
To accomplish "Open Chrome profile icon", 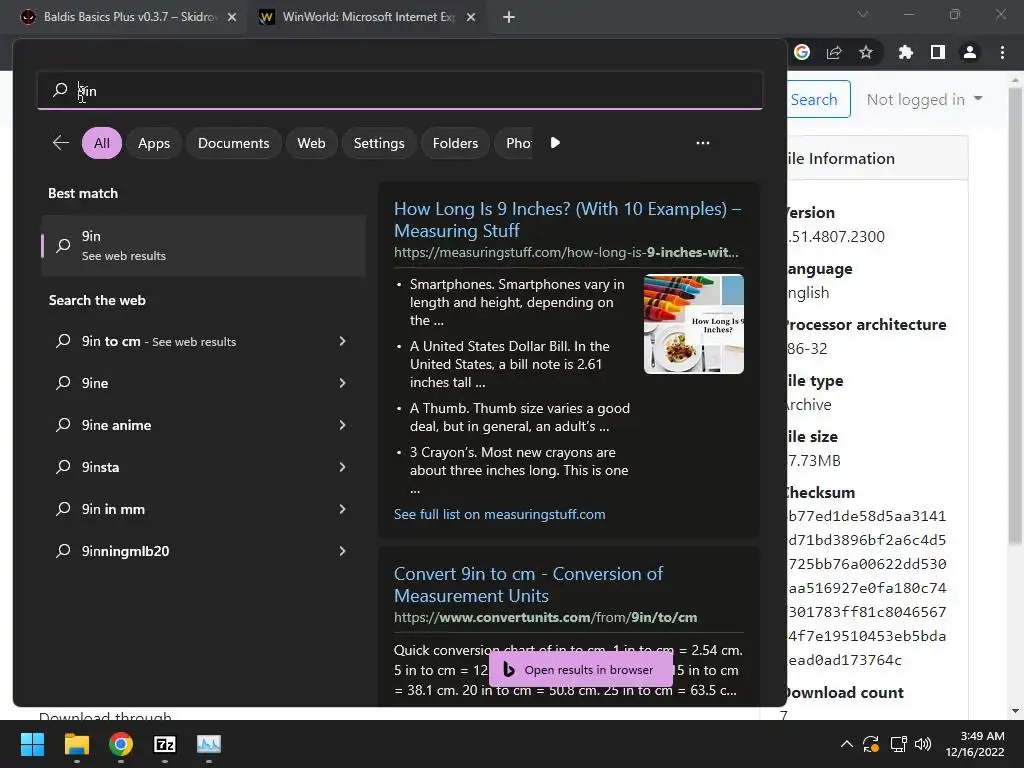I will pos(970,52).
